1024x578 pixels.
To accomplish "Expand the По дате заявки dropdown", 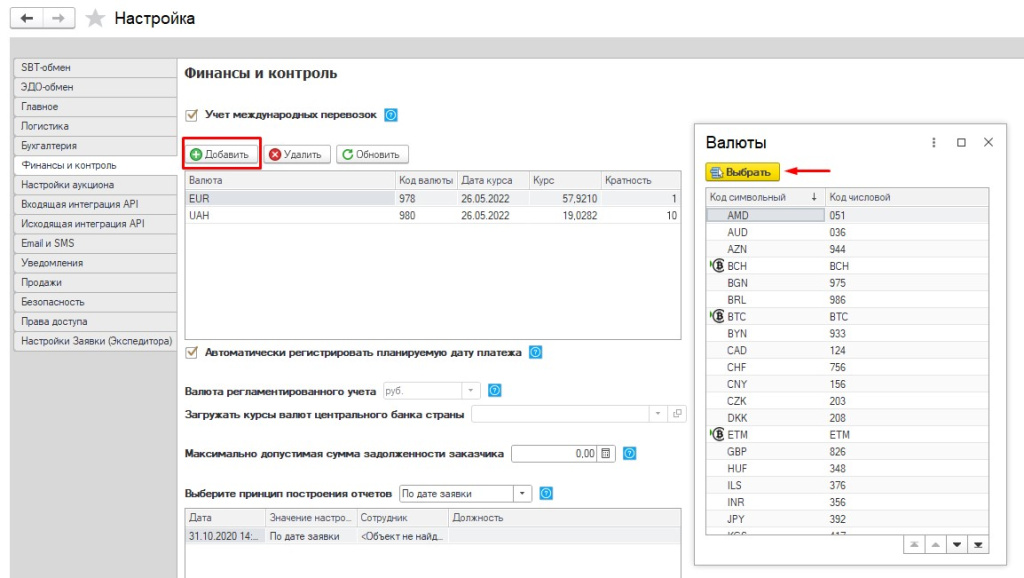I will click(522, 494).
